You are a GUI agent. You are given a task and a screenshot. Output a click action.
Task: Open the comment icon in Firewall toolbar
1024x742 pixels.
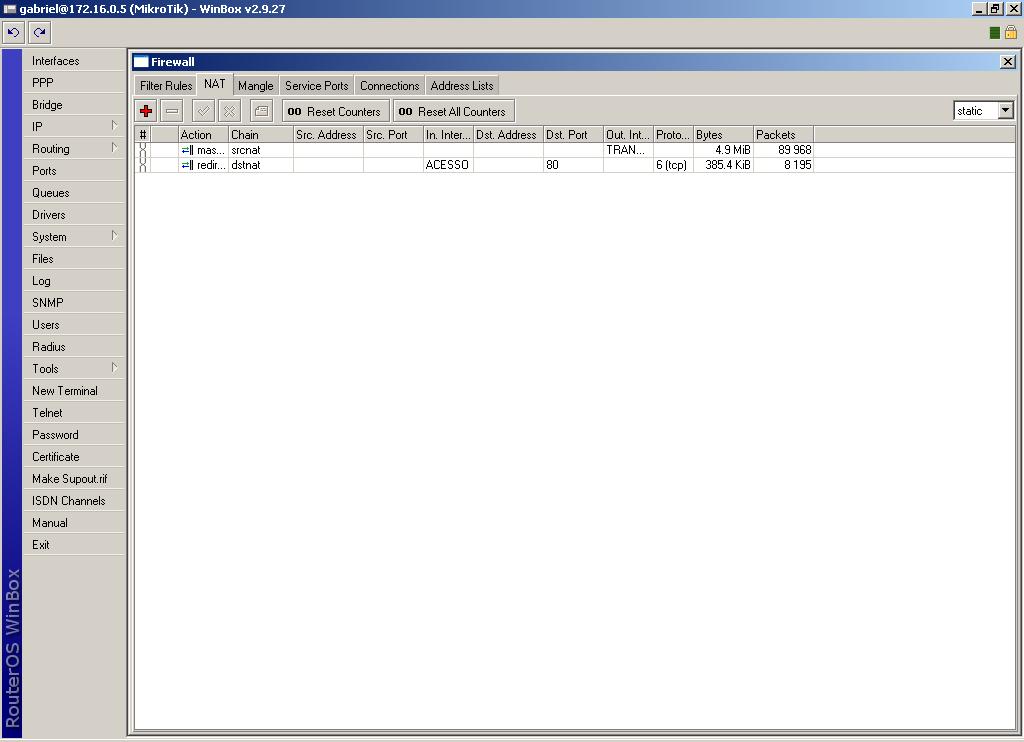261,111
